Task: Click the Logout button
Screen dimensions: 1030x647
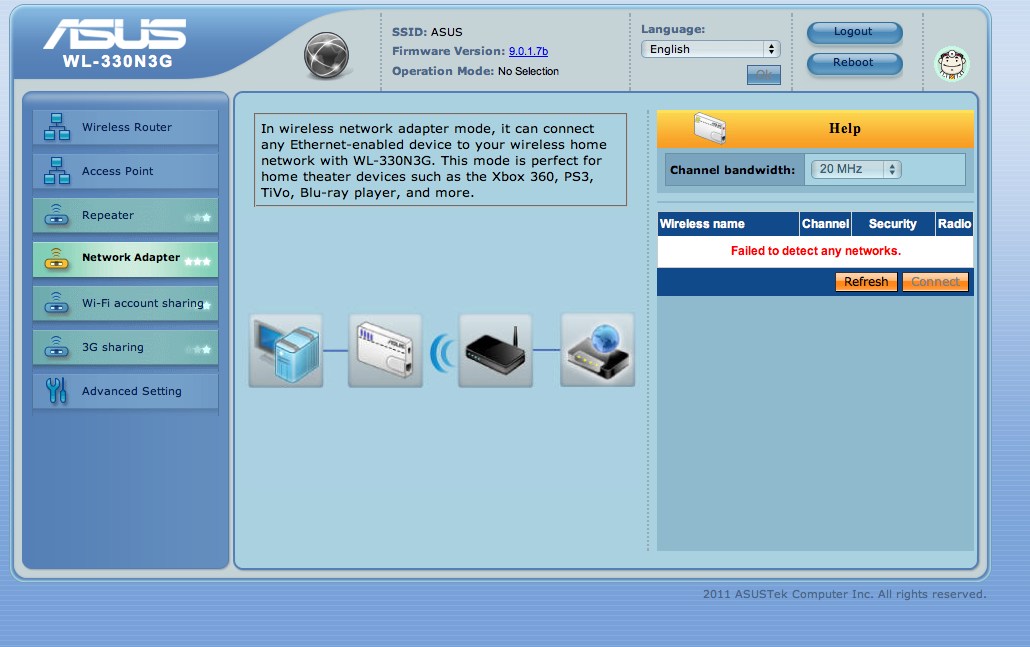Action: 853,32
